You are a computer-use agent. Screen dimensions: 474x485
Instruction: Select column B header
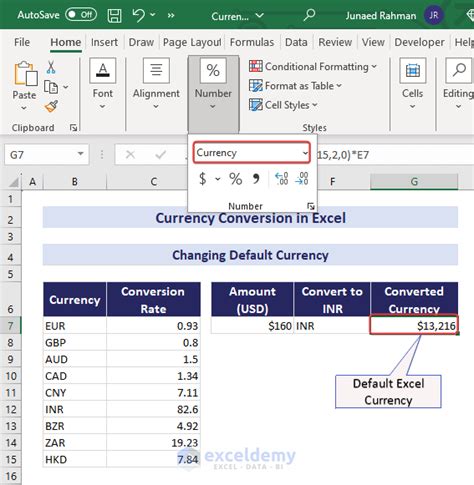click(75, 182)
